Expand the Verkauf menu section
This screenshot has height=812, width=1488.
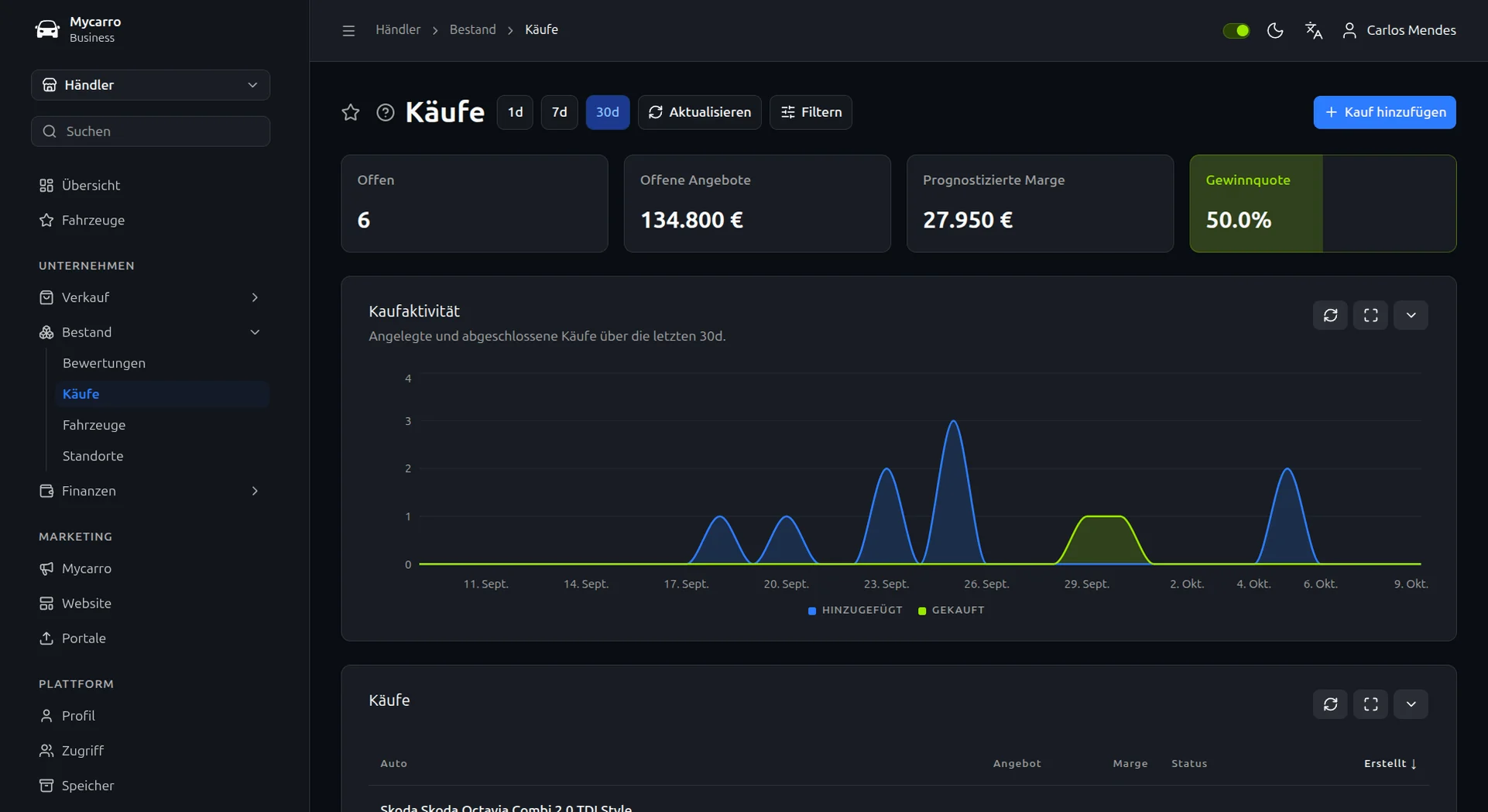pyautogui.click(x=150, y=297)
